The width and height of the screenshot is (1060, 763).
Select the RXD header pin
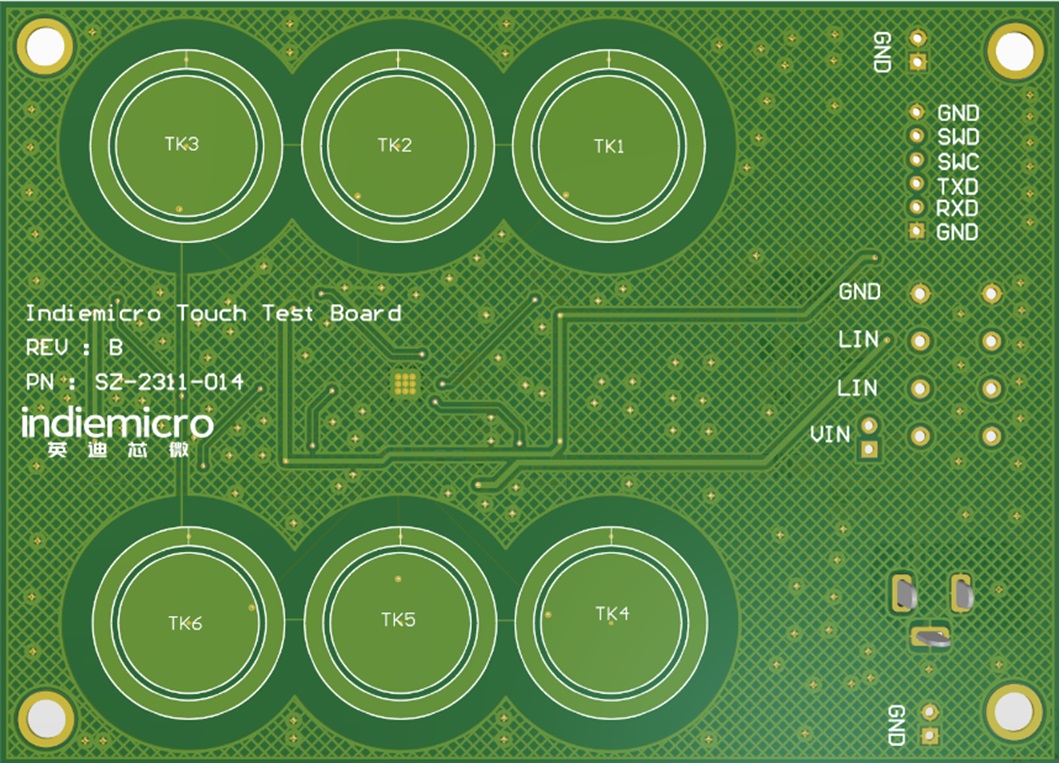point(917,207)
